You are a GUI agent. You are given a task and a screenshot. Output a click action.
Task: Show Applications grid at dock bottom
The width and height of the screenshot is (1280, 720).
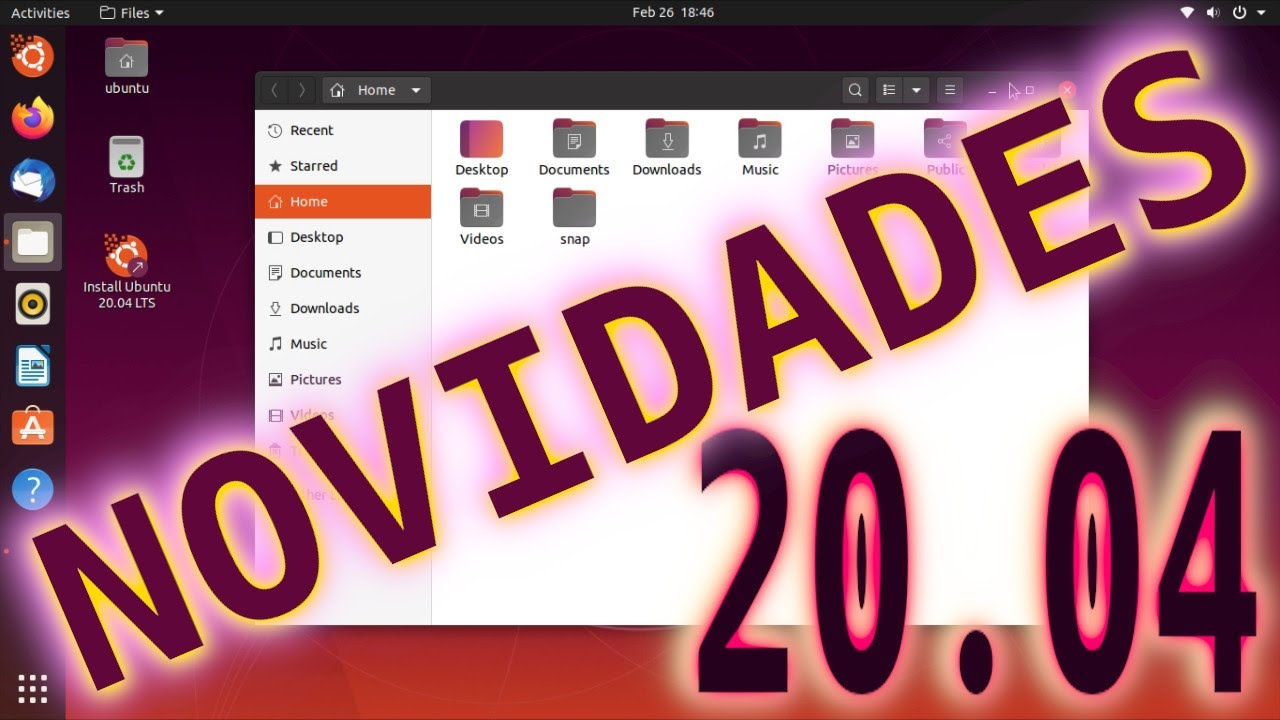(33, 689)
